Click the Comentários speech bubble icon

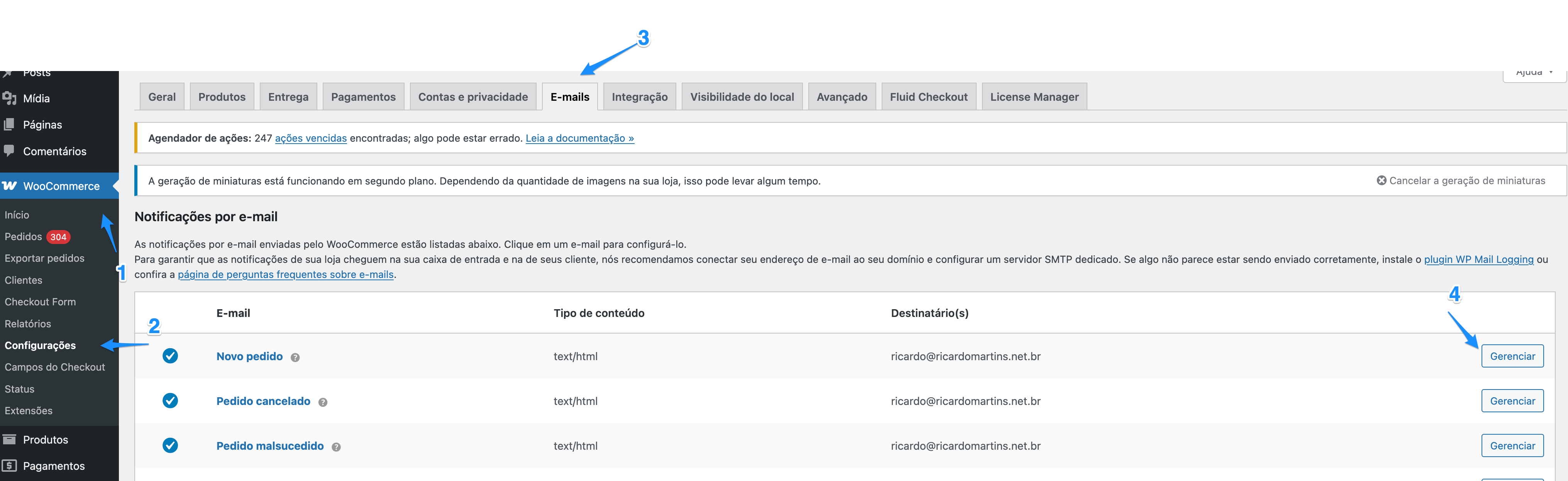(9, 151)
